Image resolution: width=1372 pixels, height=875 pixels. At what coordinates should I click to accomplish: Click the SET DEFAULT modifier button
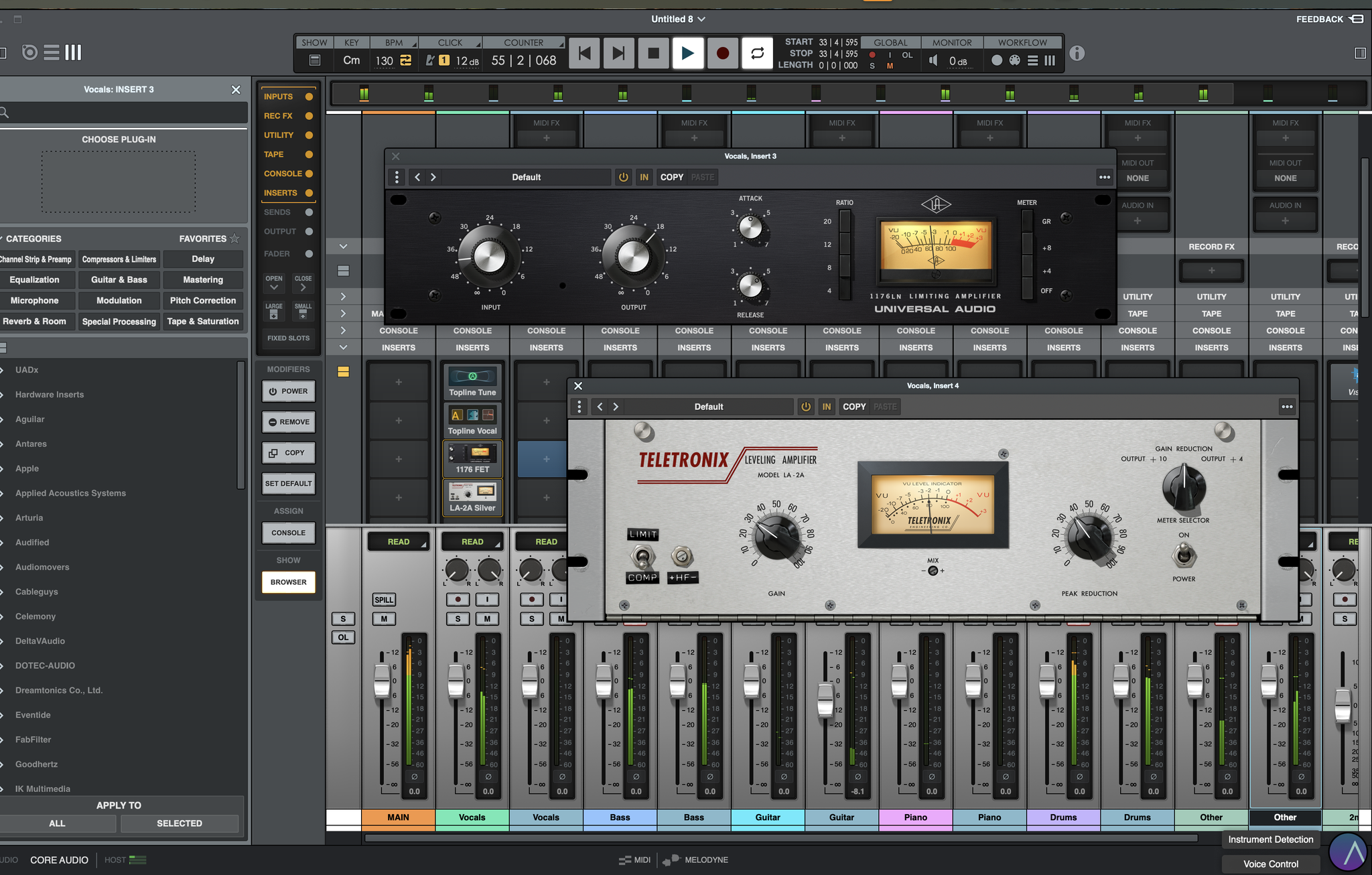[289, 484]
